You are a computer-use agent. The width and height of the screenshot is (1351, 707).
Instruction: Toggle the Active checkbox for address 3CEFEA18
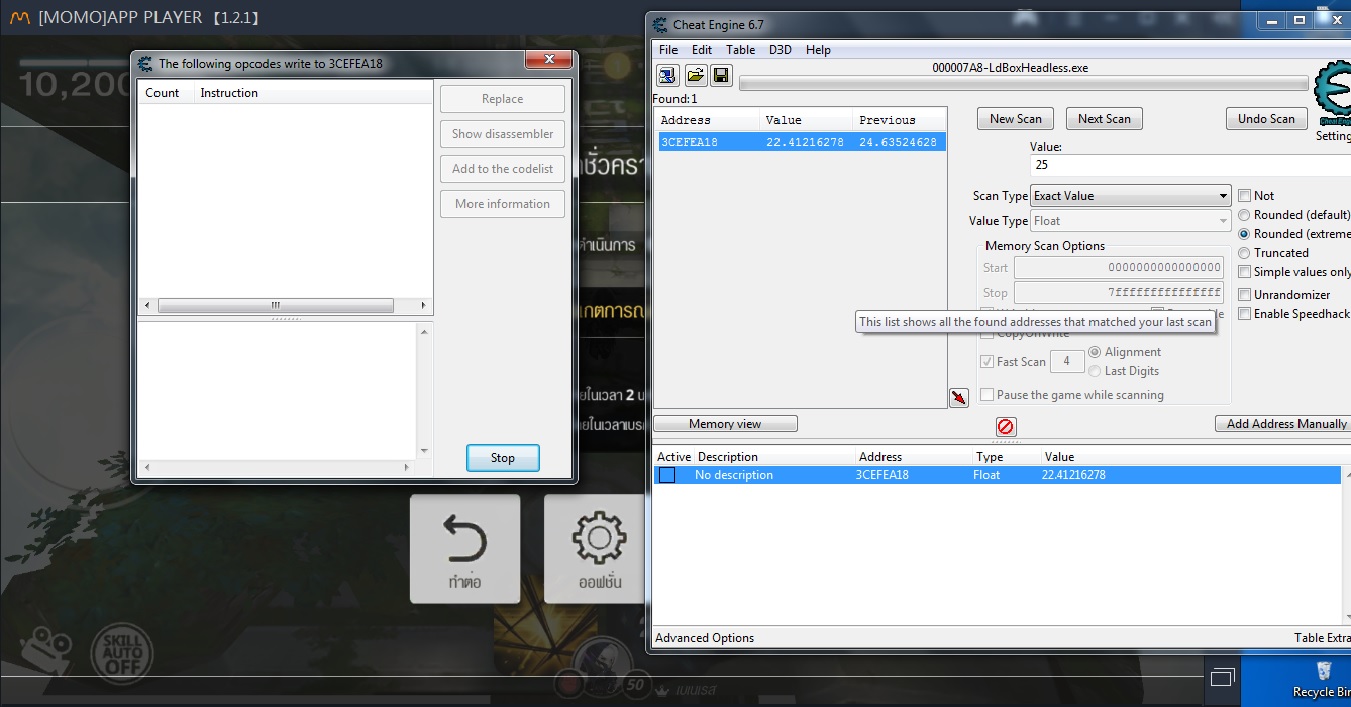(x=667, y=475)
